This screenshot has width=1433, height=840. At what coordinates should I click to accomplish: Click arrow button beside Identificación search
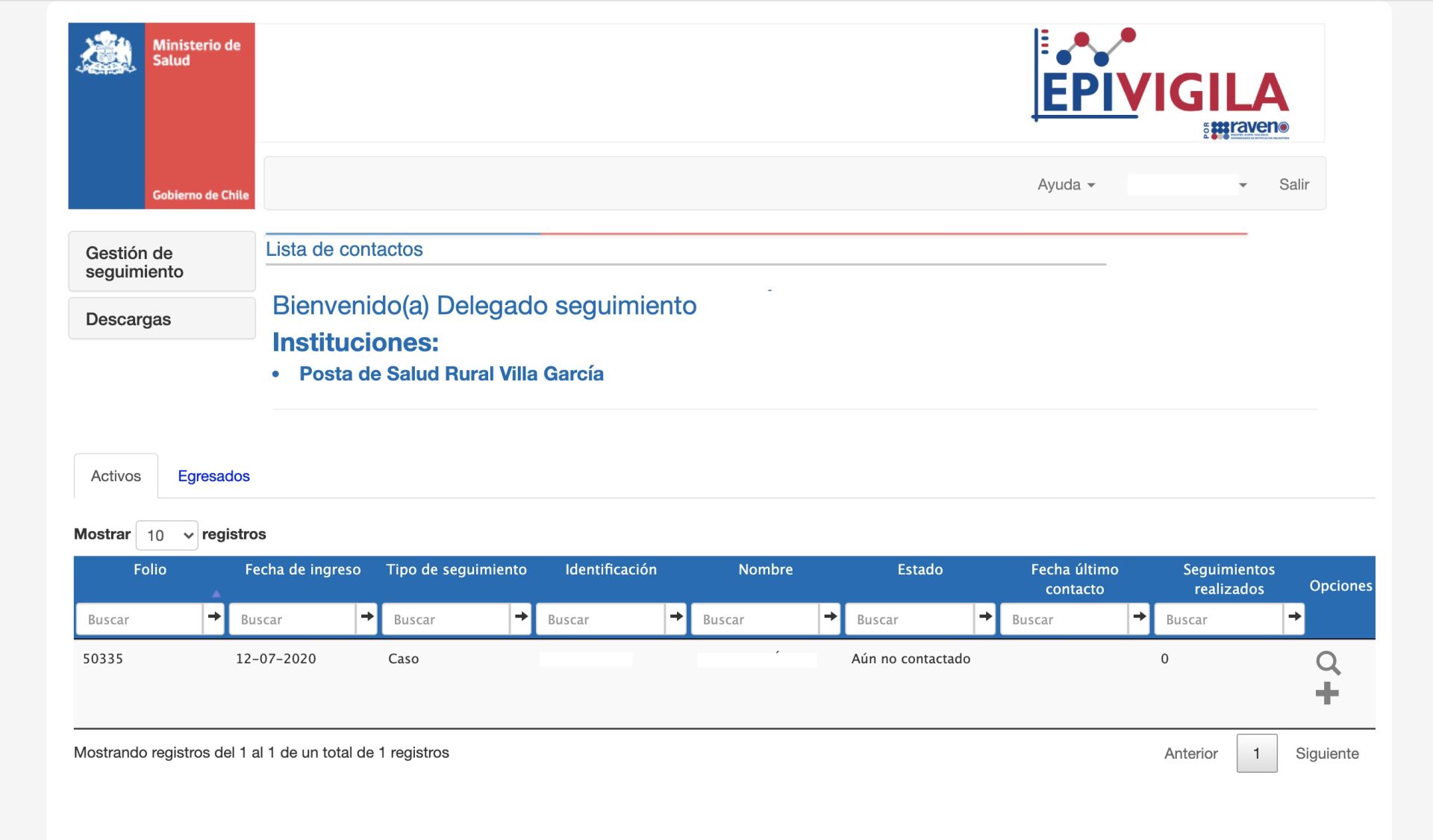tap(676, 617)
